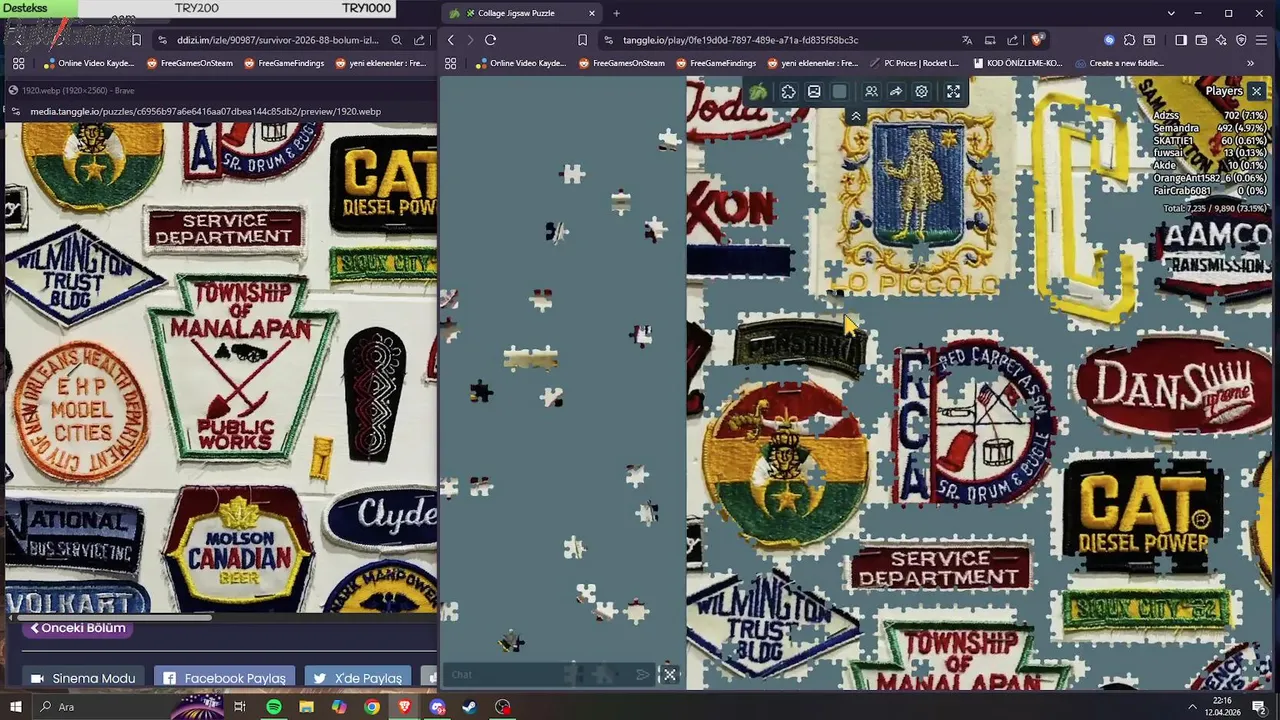Viewport: 1280px width, 720px height.
Task: Open FreeGameFindings bookmark in right browser
Action: (x=715, y=63)
